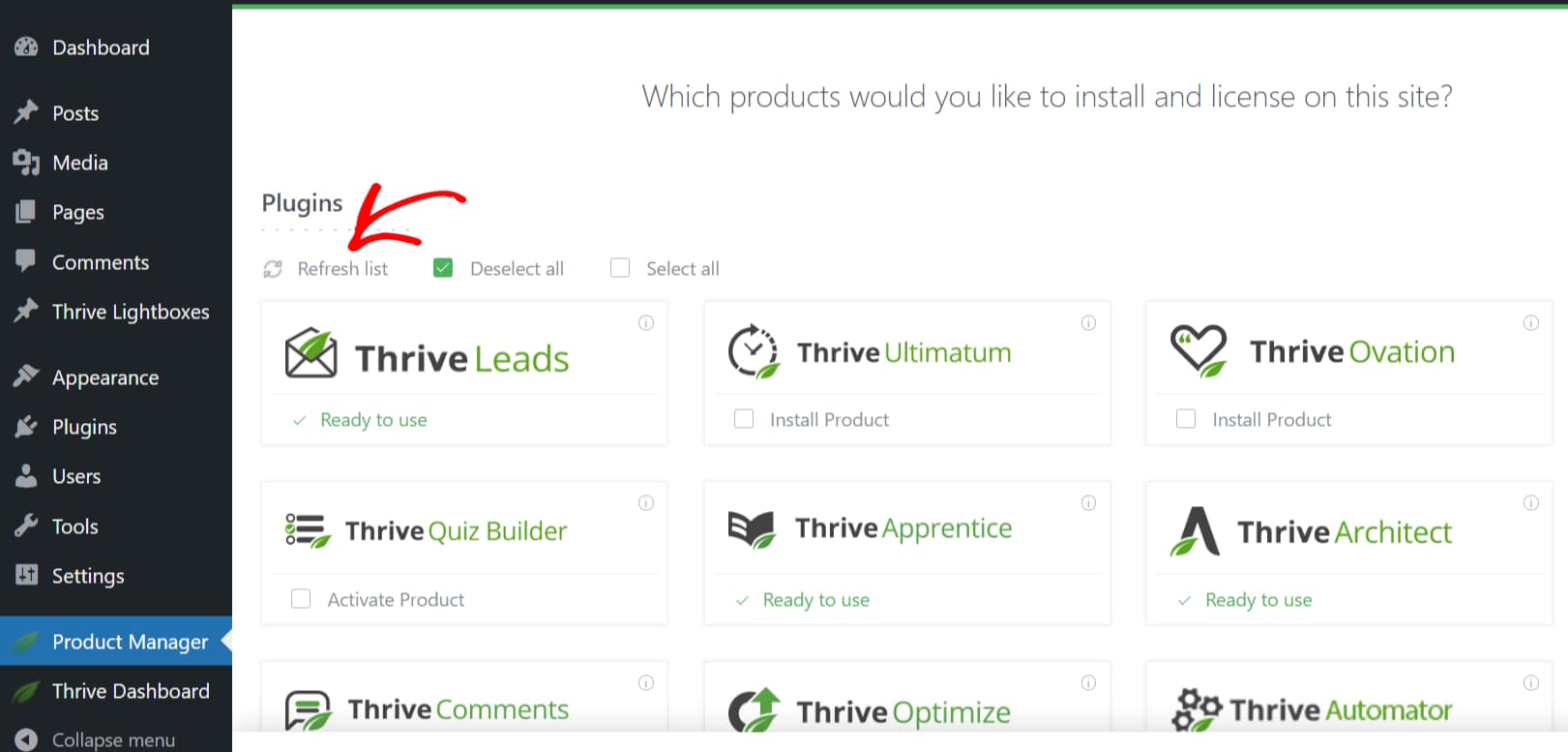Click the info icon on Thrive Ultimatum card
This screenshot has width=1568, height=752.
(1088, 323)
